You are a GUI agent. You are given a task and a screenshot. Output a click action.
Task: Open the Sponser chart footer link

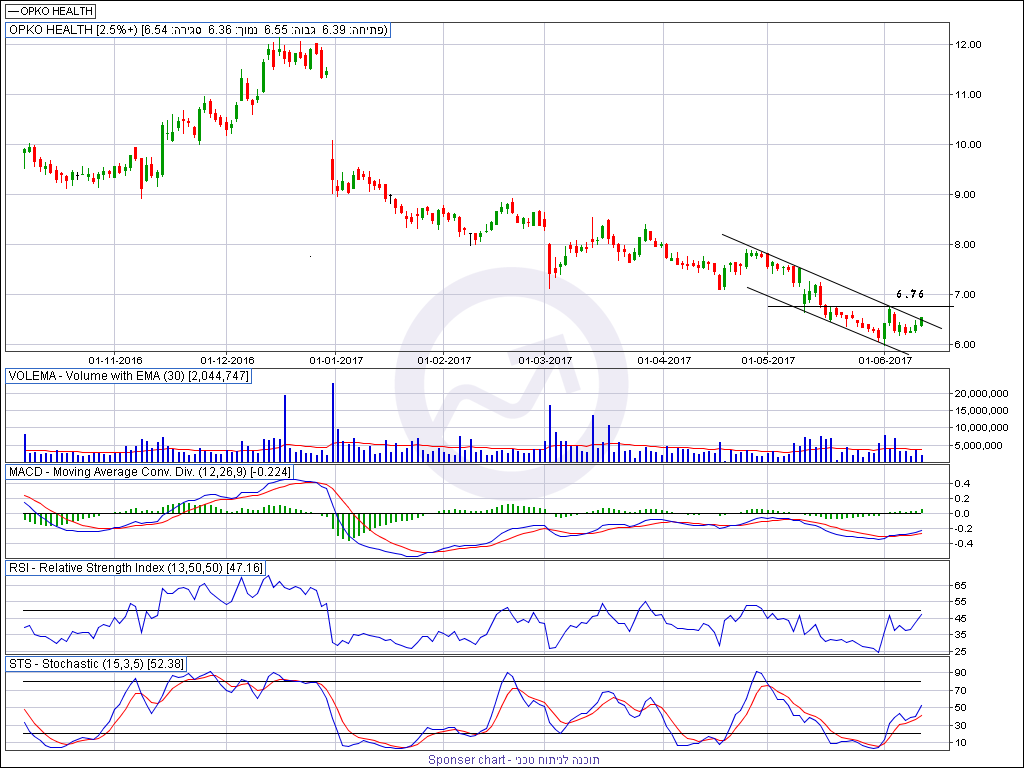click(514, 760)
